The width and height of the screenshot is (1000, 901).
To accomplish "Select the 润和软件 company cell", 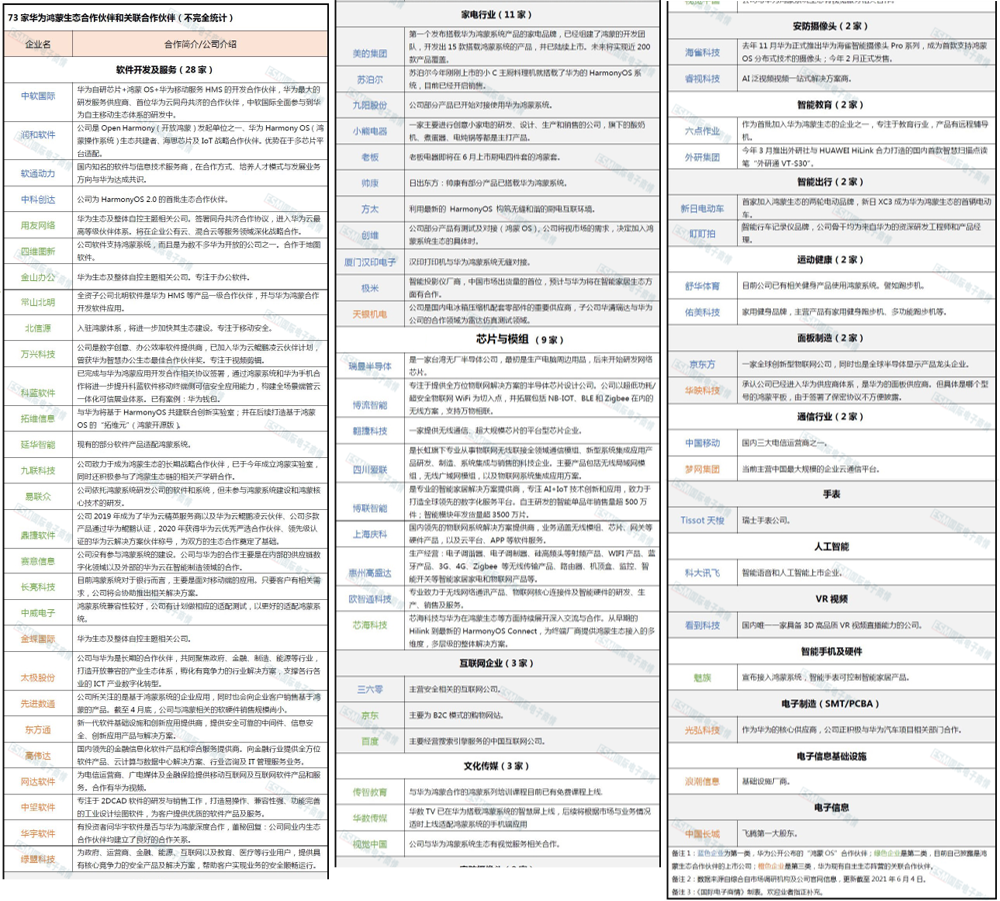I will (x=38, y=135).
